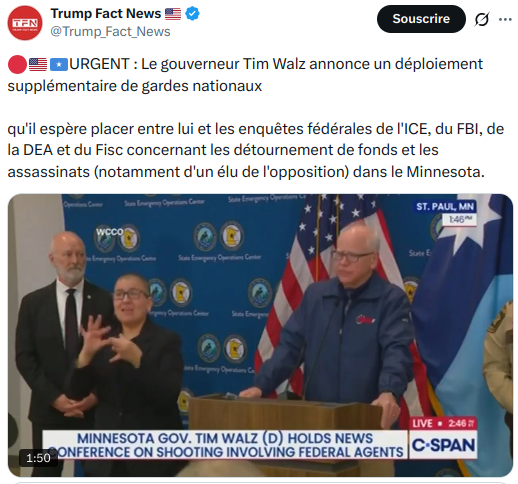Select the blue star flag emoji before URGENT
This screenshot has width=518, height=484.
59,64
